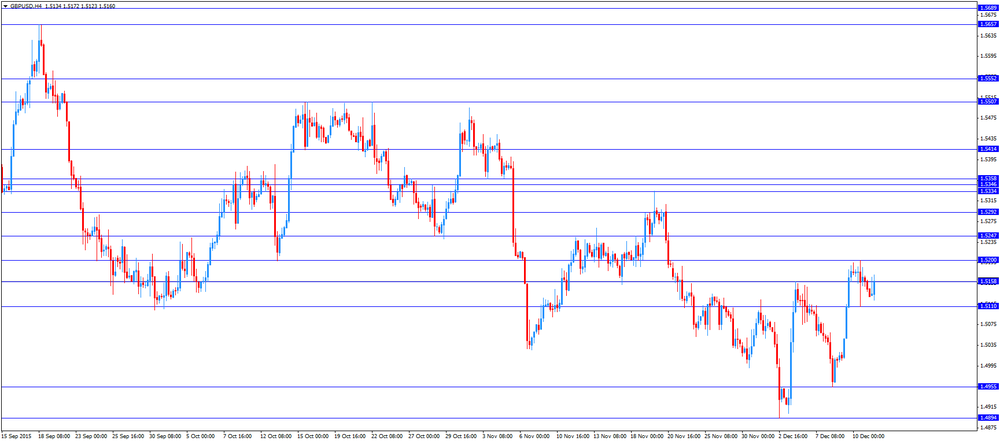Click the 1.5435 price scale value

989,138
